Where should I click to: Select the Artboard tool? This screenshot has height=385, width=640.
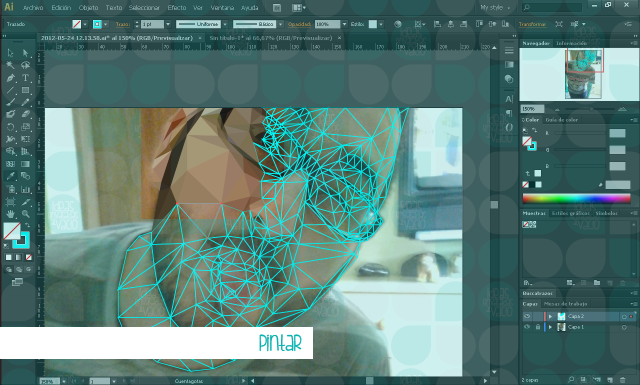(10, 202)
